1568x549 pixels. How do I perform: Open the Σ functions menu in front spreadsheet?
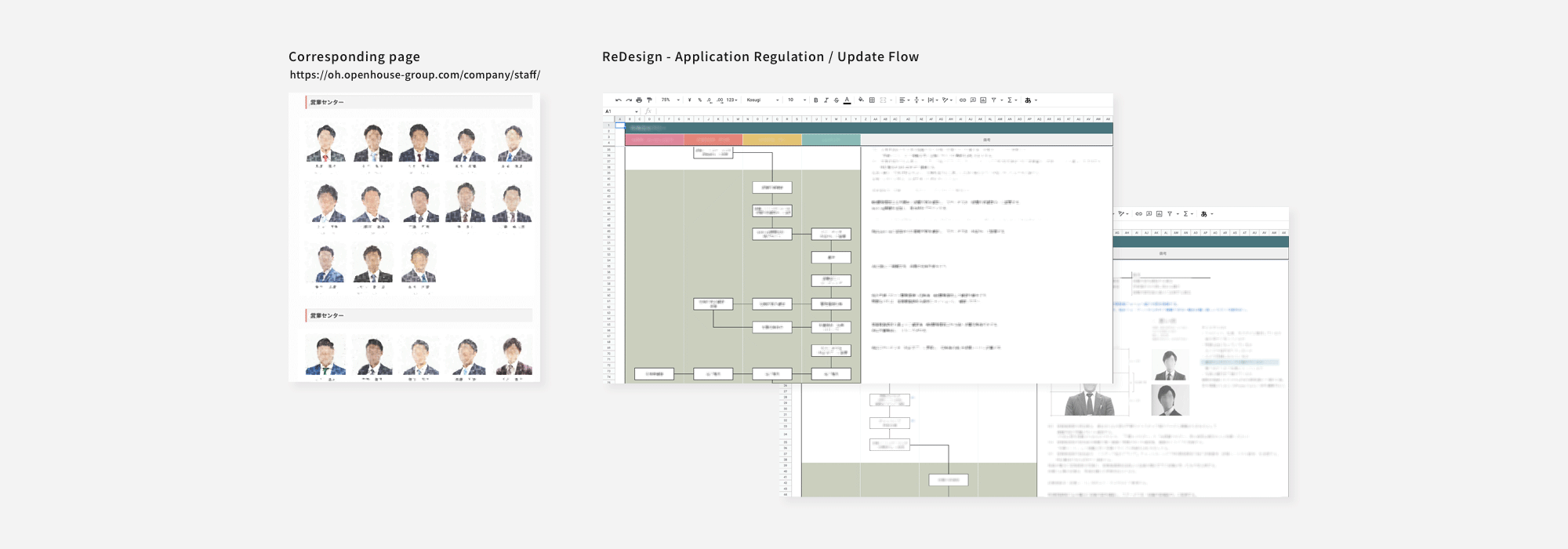coord(1010,100)
